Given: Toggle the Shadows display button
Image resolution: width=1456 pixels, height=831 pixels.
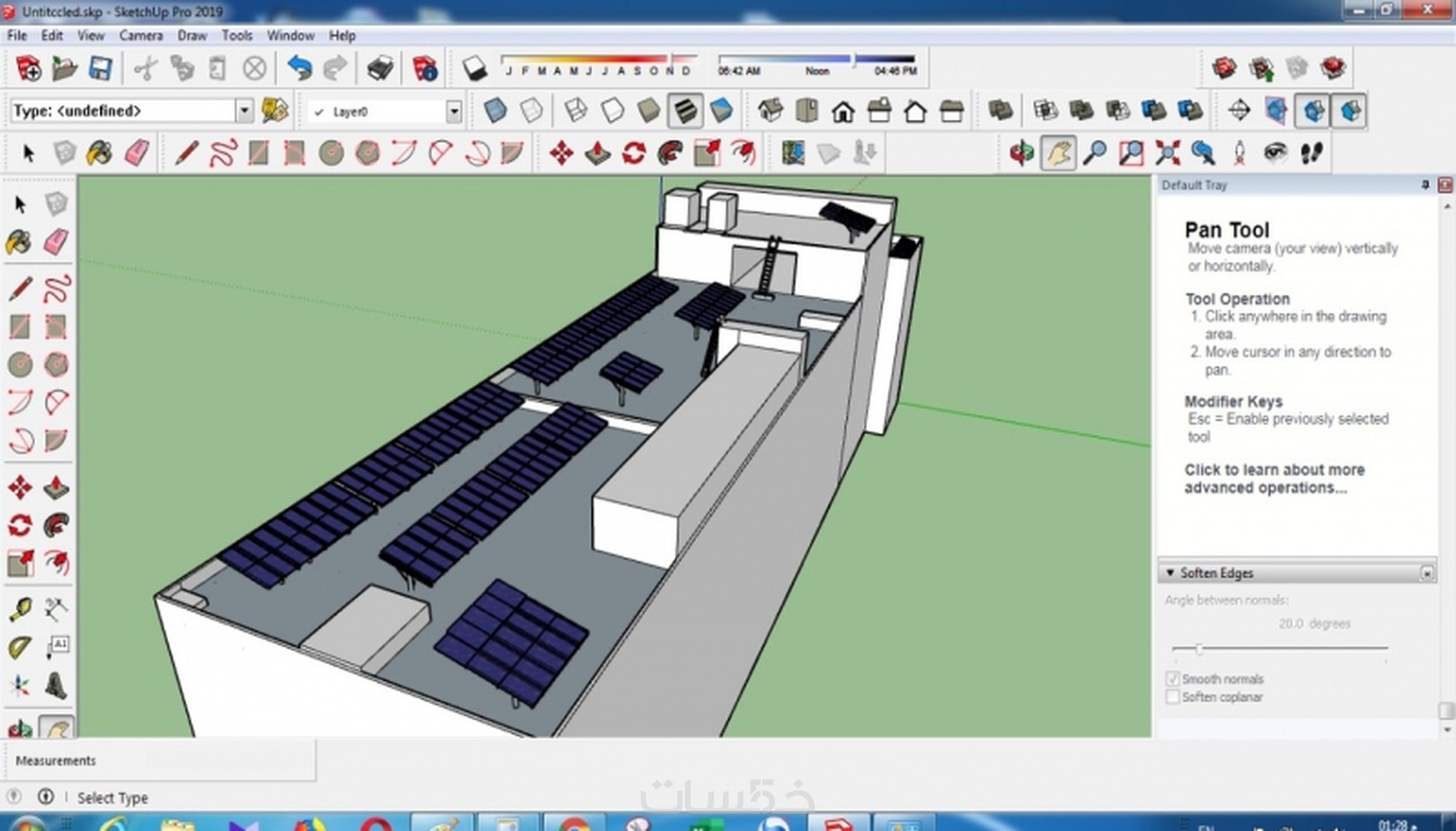Looking at the screenshot, I should point(474,69).
